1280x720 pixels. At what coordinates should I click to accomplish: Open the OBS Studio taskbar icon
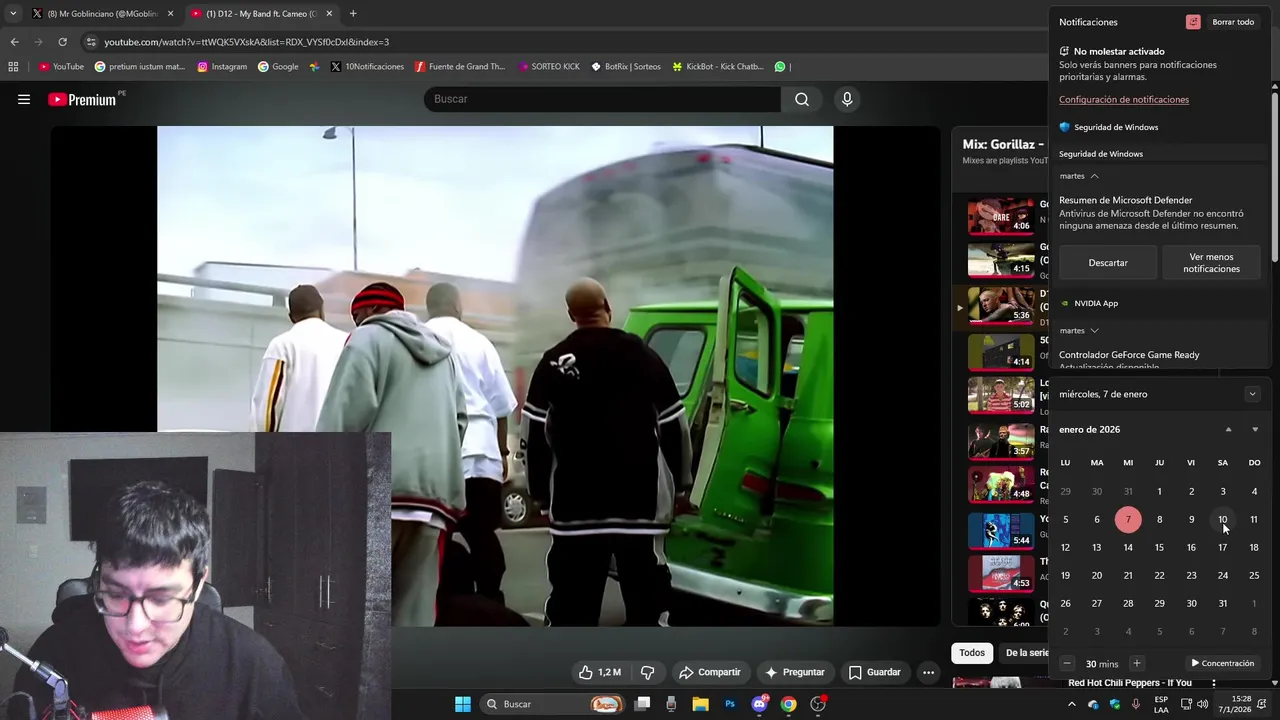tap(818, 704)
